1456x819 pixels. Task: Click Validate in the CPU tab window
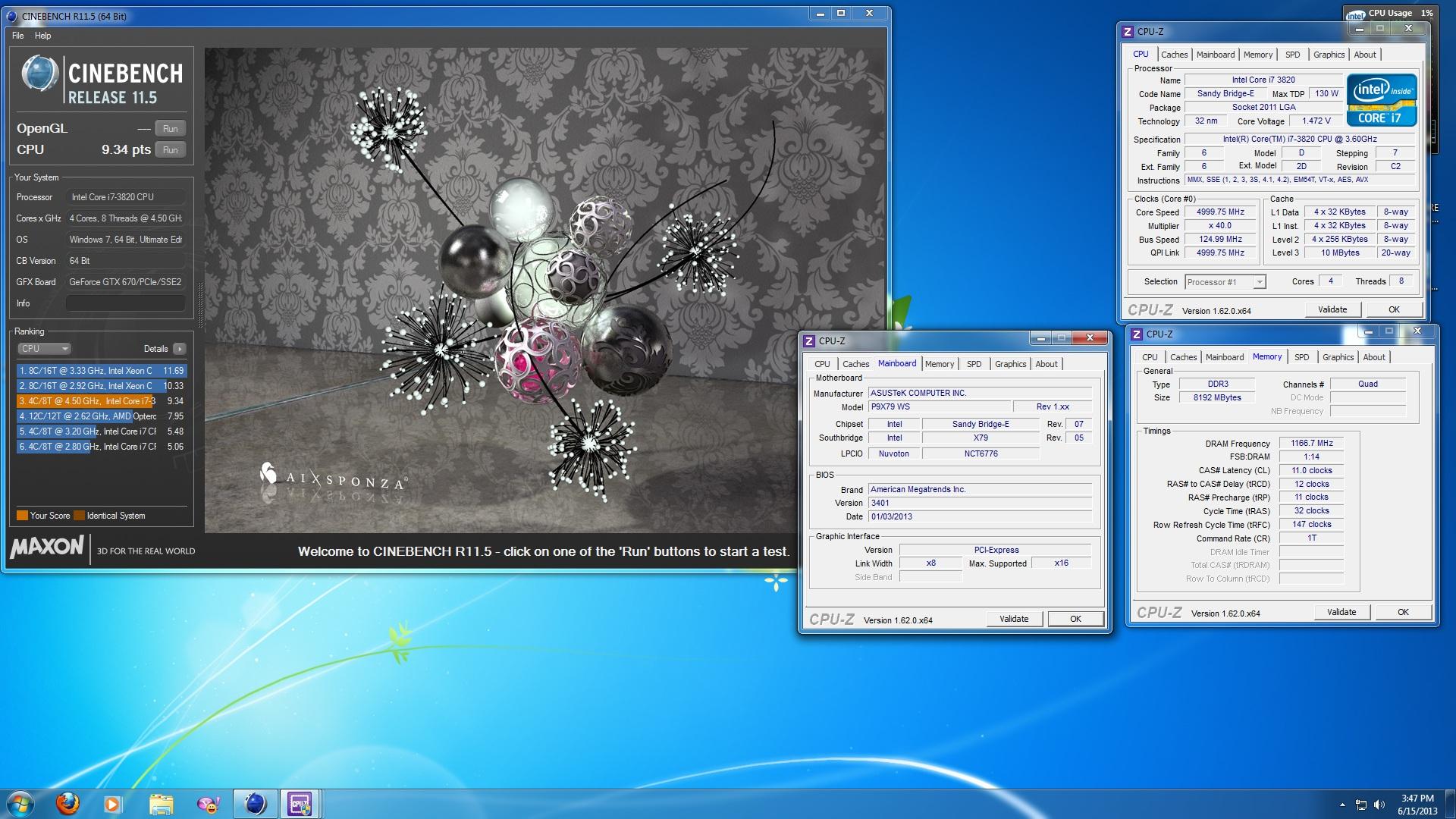point(1332,309)
